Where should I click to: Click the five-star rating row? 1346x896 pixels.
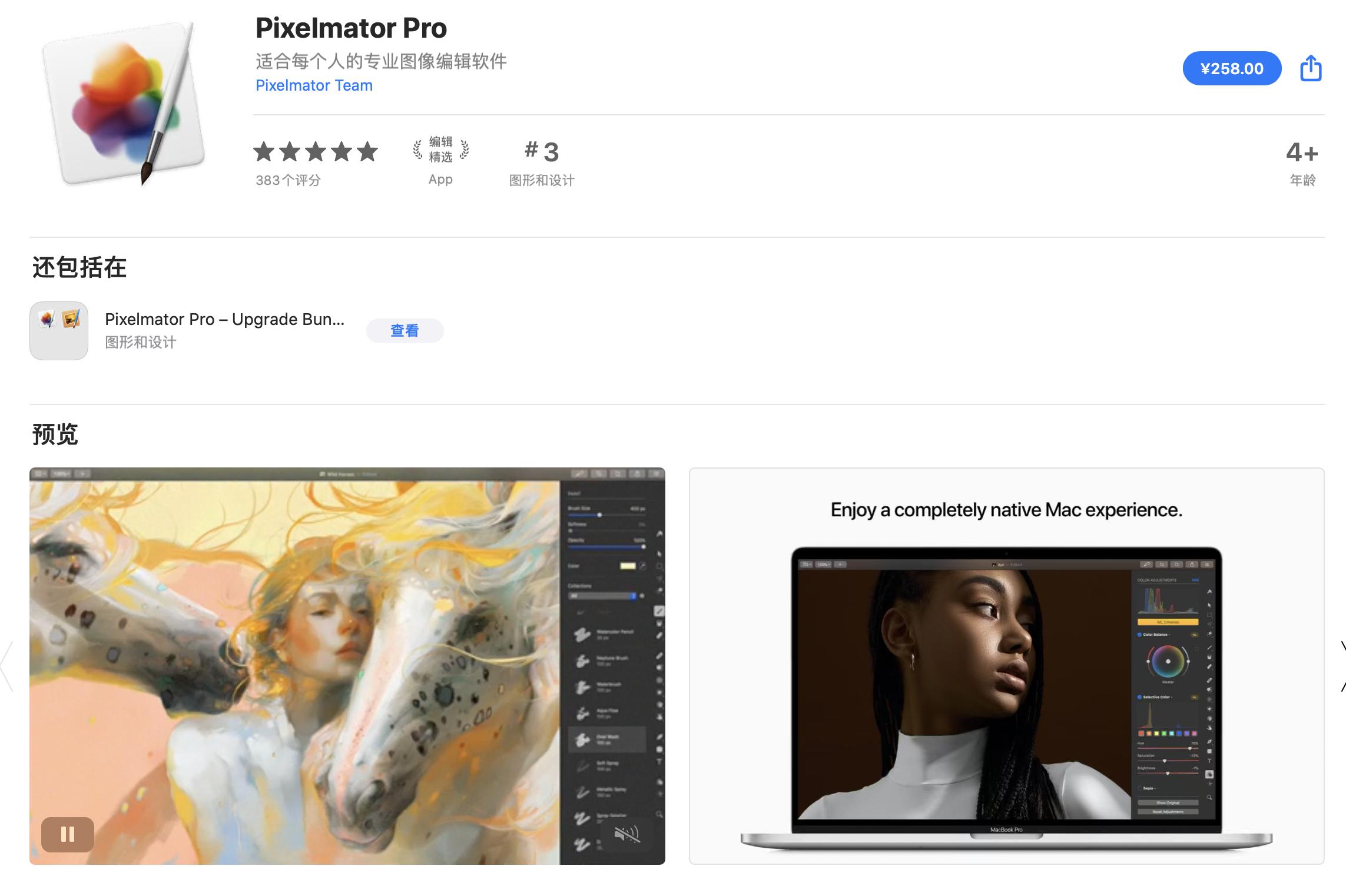click(316, 151)
